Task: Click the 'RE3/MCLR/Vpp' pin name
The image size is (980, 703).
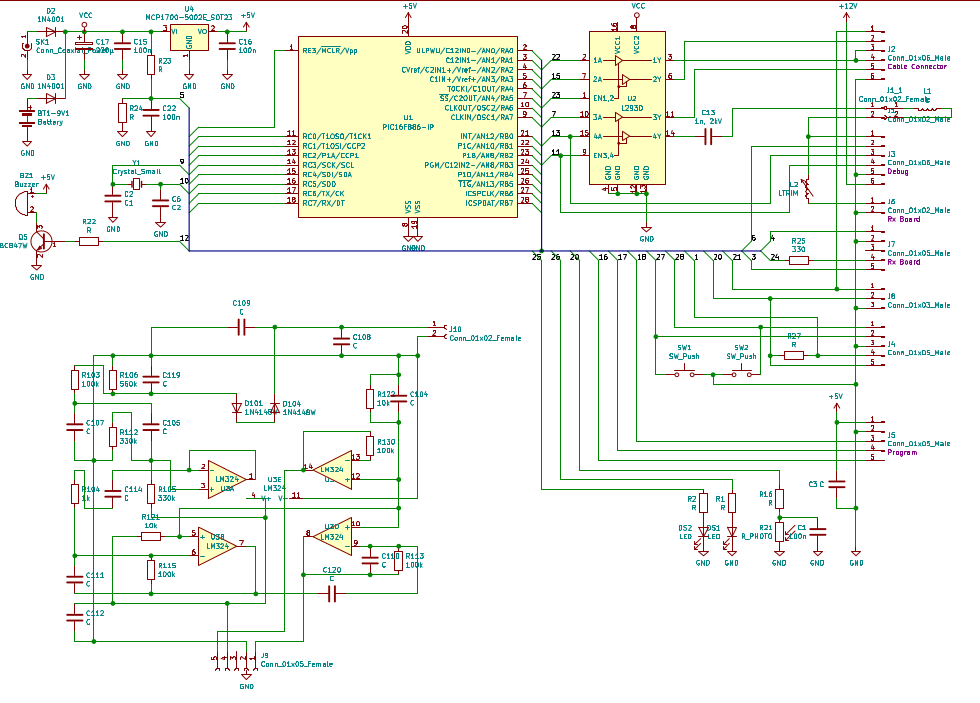Action: click(329, 51)
